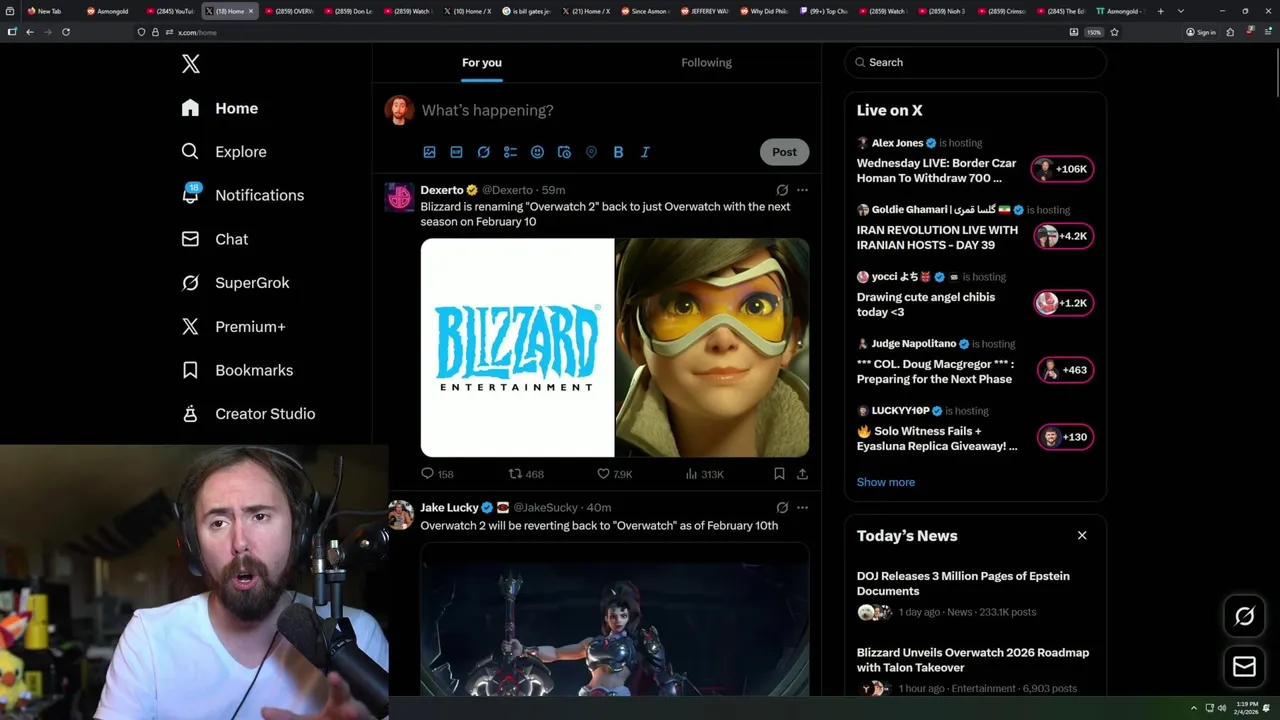This screenshot has width=1280, height=720.
Task: Open the Home page from sidebar
Action: (x=220, y=108)
